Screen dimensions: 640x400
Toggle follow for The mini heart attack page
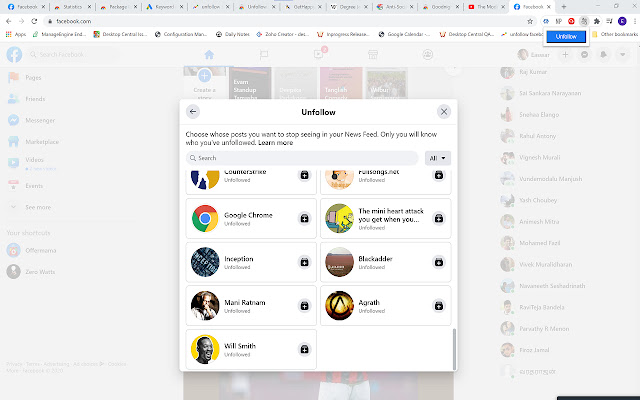pos(439,218)
